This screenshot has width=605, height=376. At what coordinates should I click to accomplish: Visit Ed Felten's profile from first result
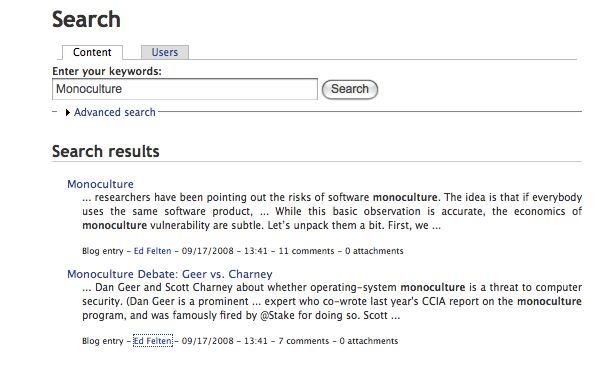[x=152, y=251]
